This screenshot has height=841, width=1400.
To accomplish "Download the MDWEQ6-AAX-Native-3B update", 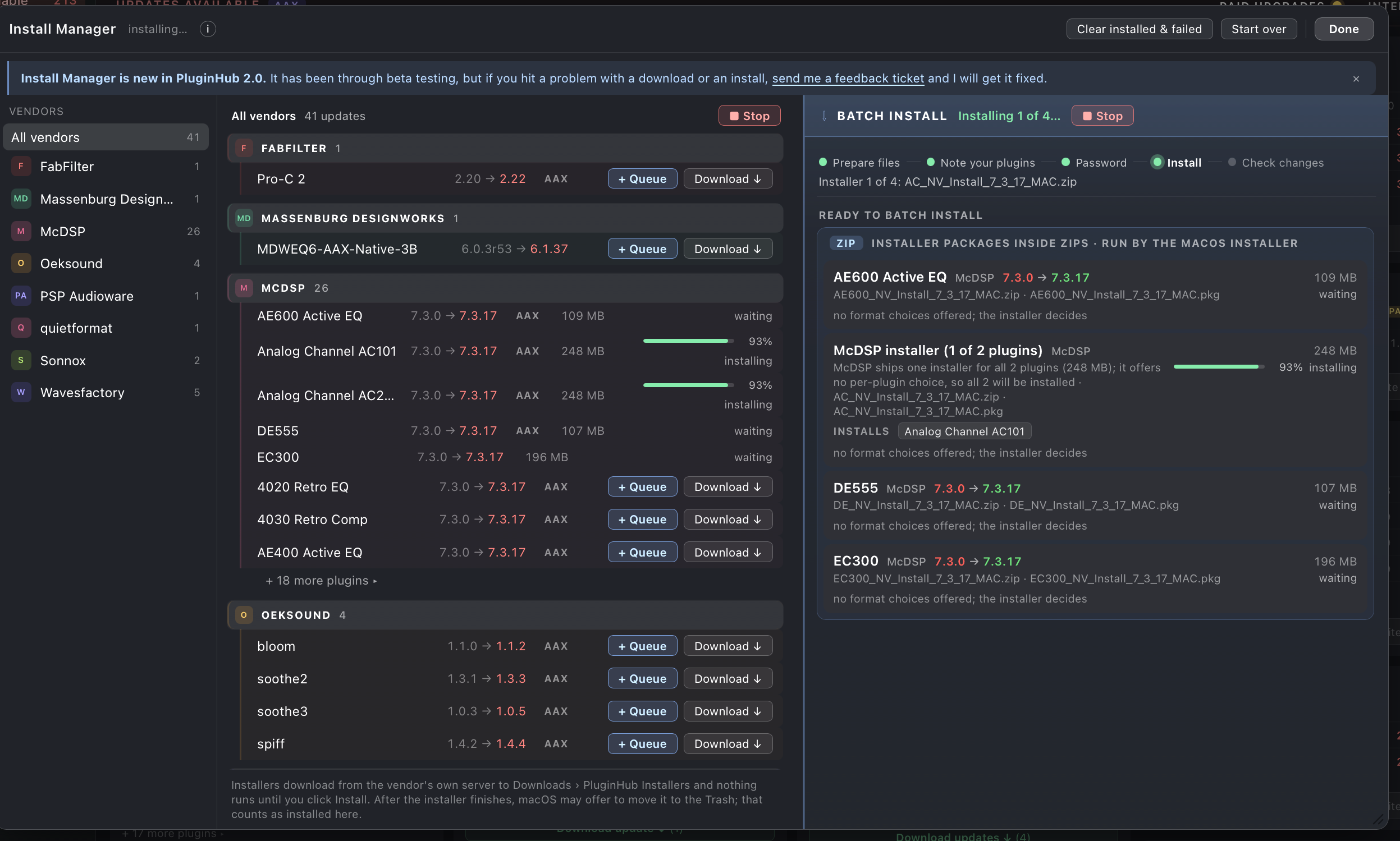I will click(x=728, y=249).
